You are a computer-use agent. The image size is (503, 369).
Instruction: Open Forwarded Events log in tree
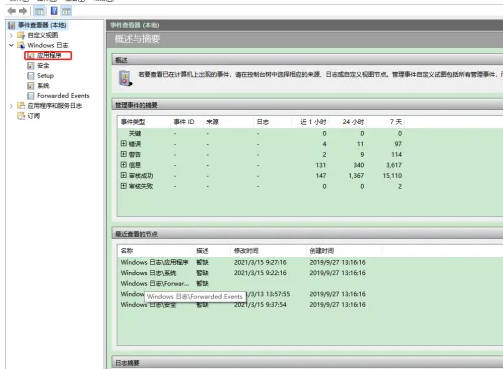[x=63, y=96]
